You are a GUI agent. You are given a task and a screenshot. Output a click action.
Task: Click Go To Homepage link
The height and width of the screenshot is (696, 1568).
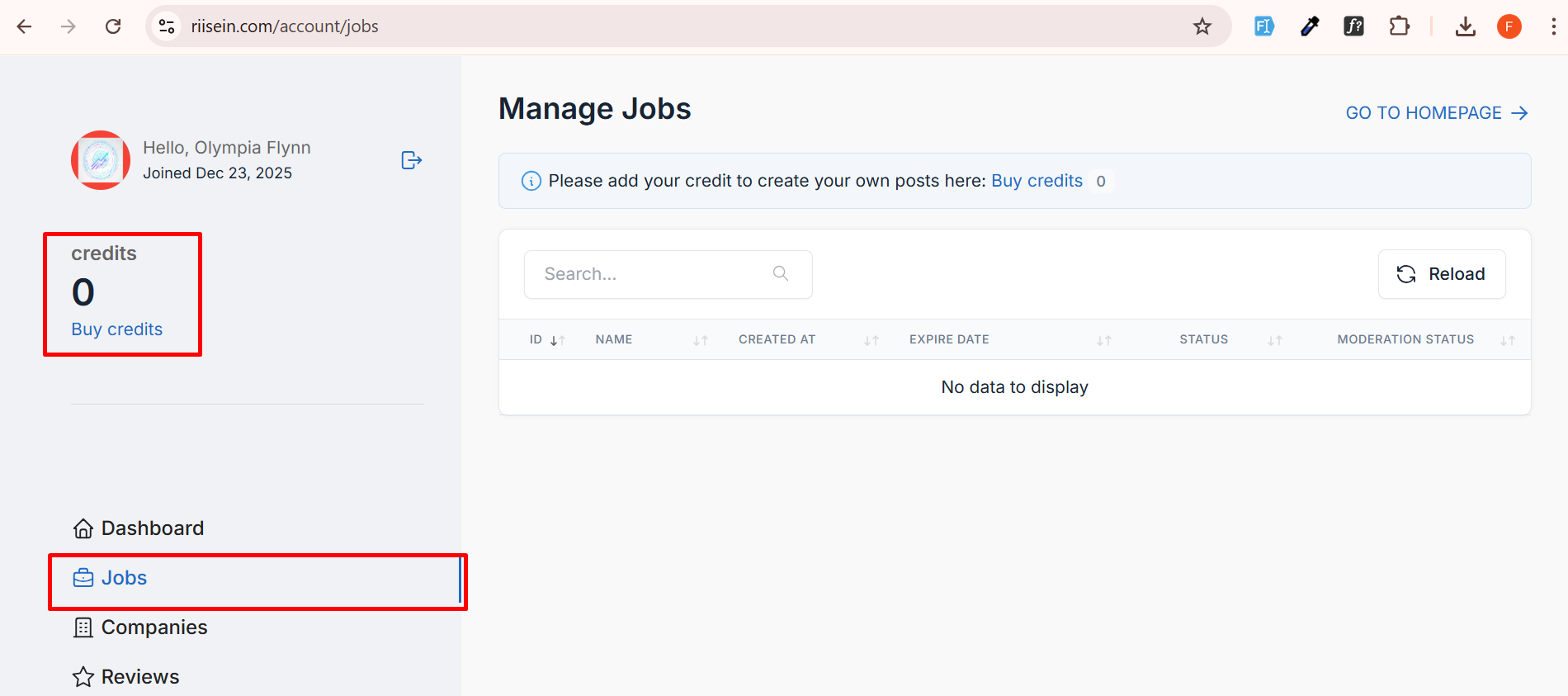[1436, 113]
